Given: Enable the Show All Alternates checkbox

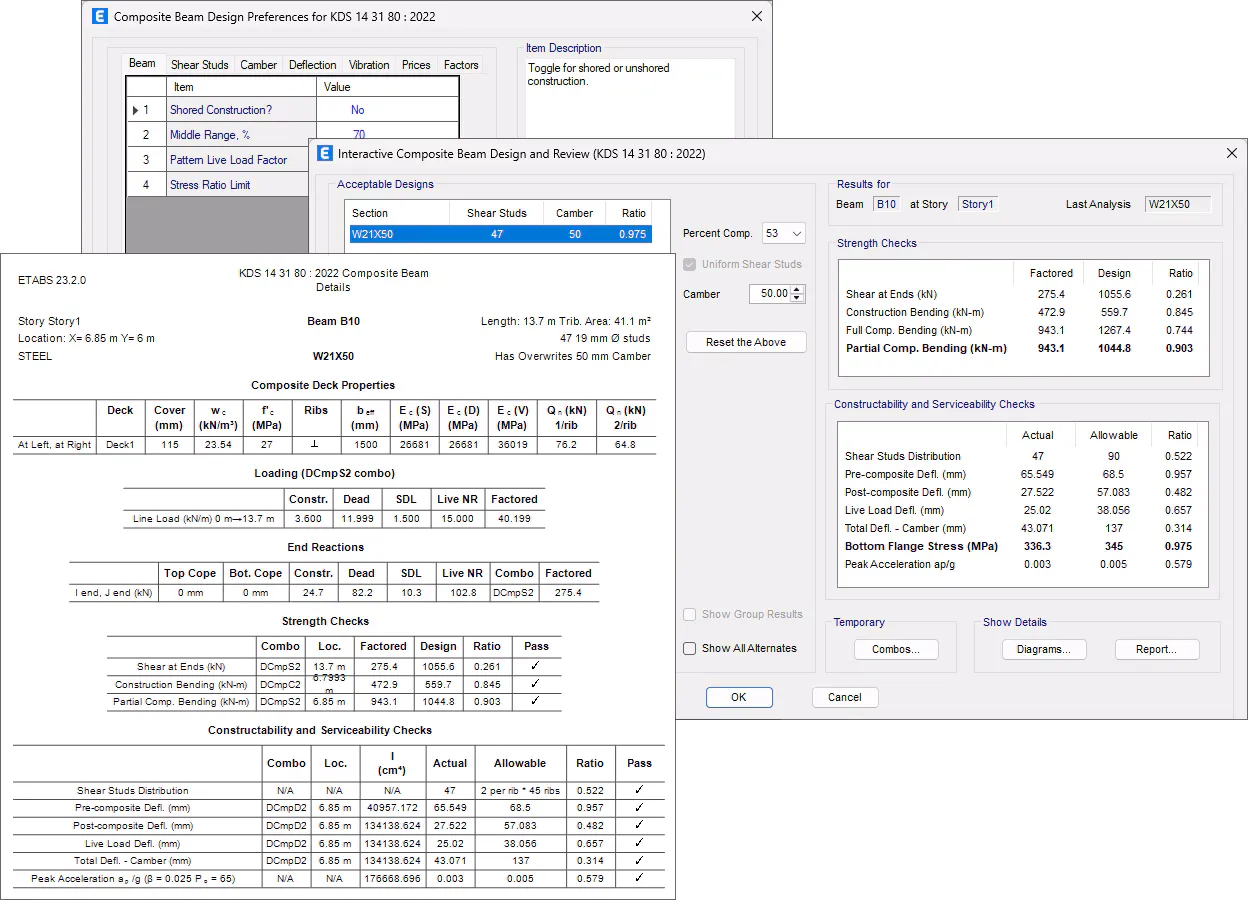Looking at the screenshot, I should pos(690,648).
